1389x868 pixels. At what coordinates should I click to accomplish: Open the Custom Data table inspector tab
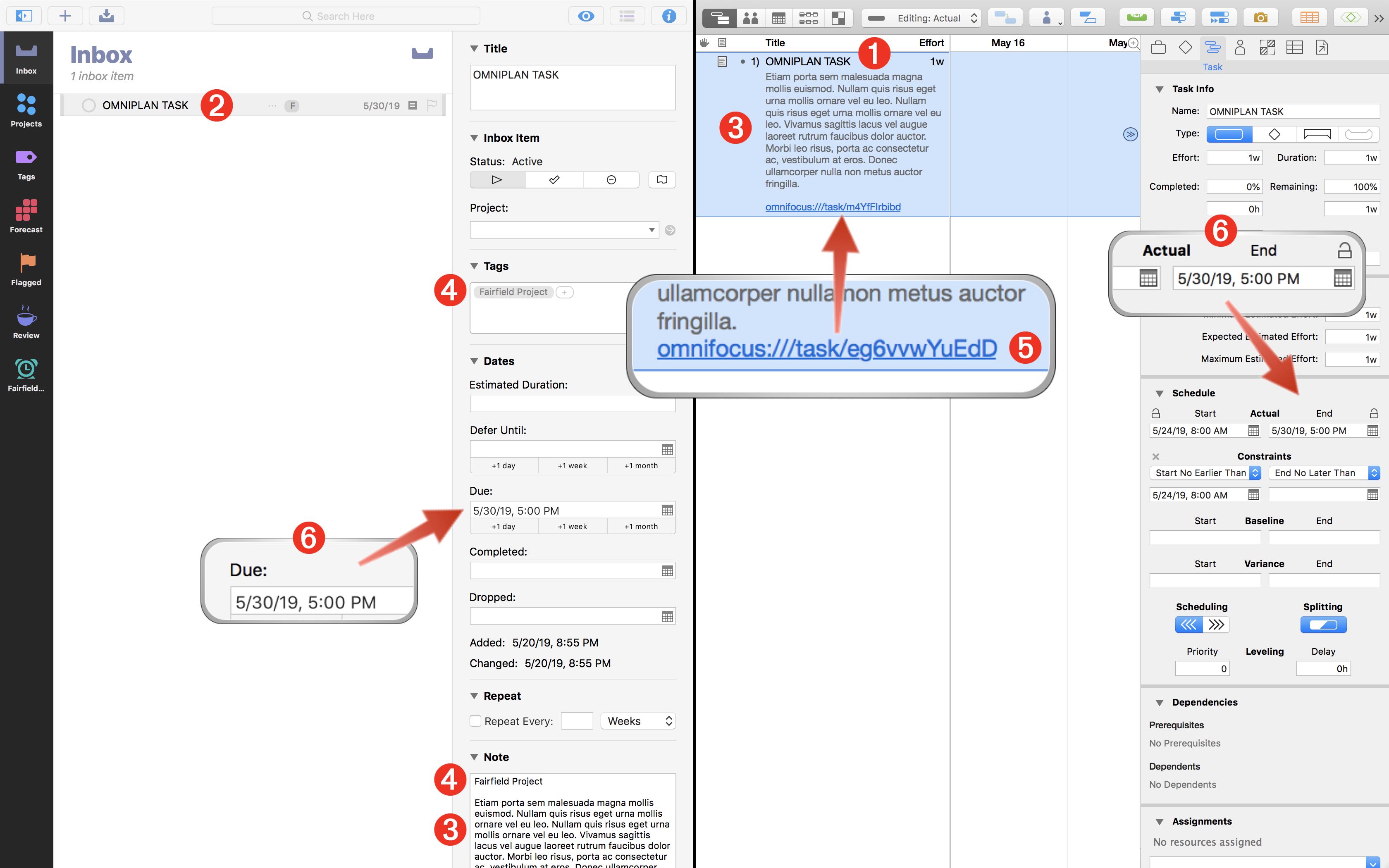(x=1294, y=48)
